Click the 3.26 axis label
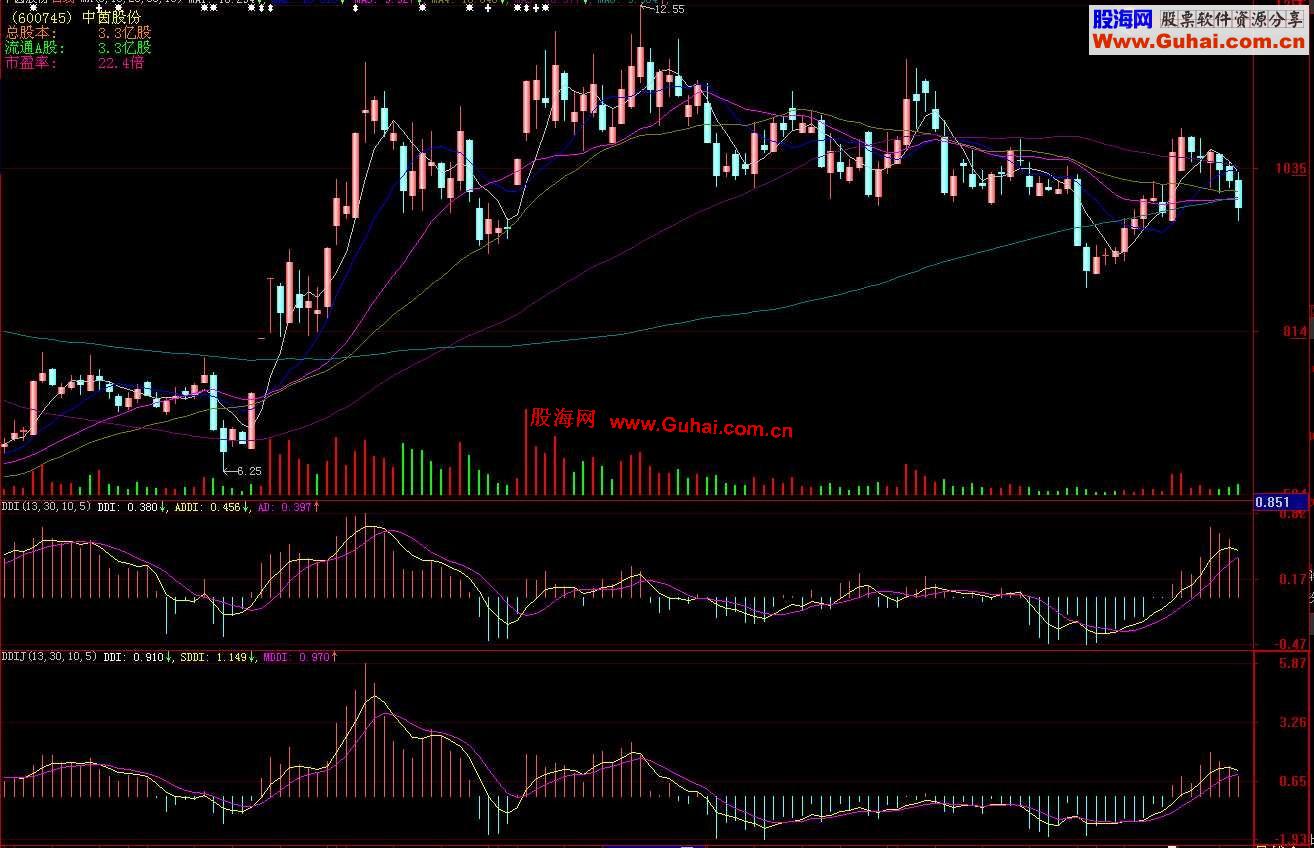Image resolution: width=1314 pixels, height=848 pixels. (1293, 720)
